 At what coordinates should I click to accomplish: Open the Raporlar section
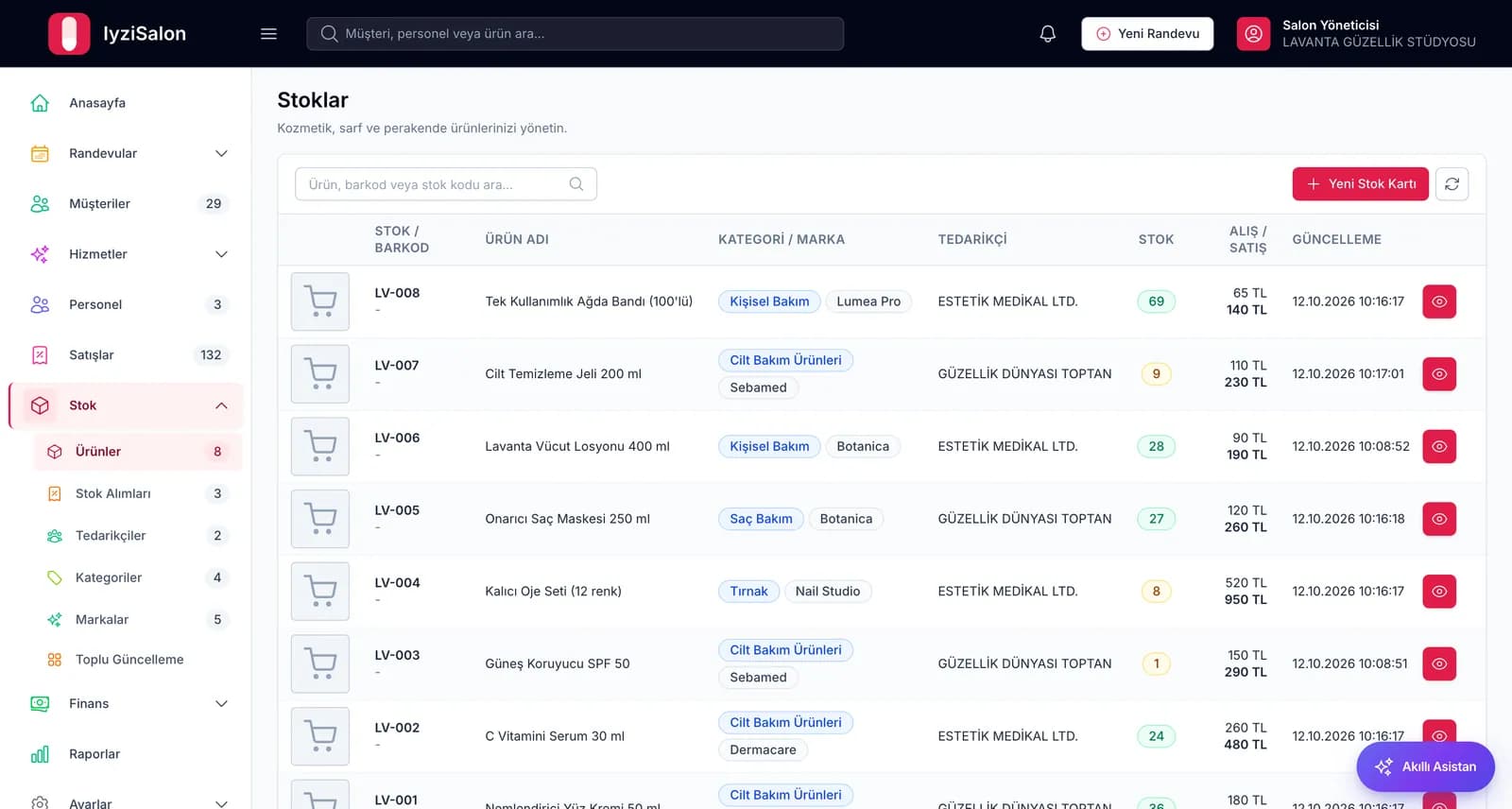click(x=126, y=754)
